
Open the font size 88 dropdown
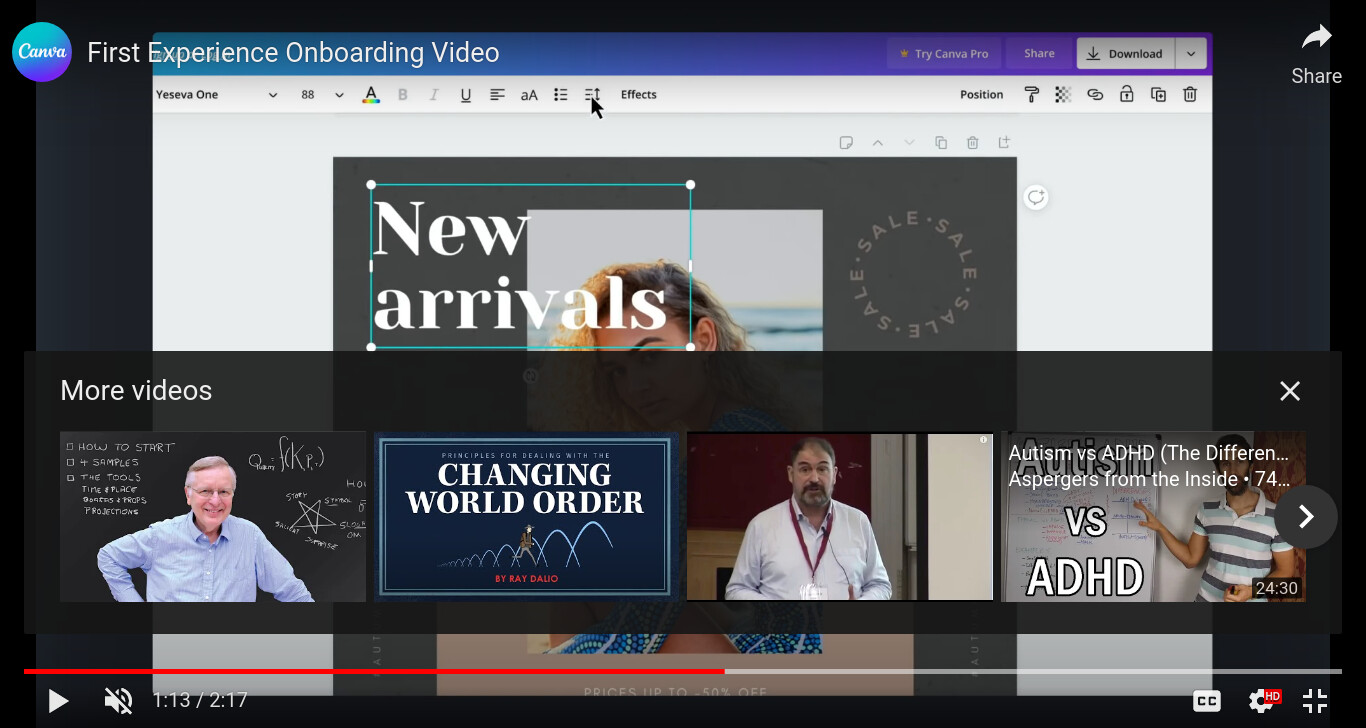pos(322,95)
